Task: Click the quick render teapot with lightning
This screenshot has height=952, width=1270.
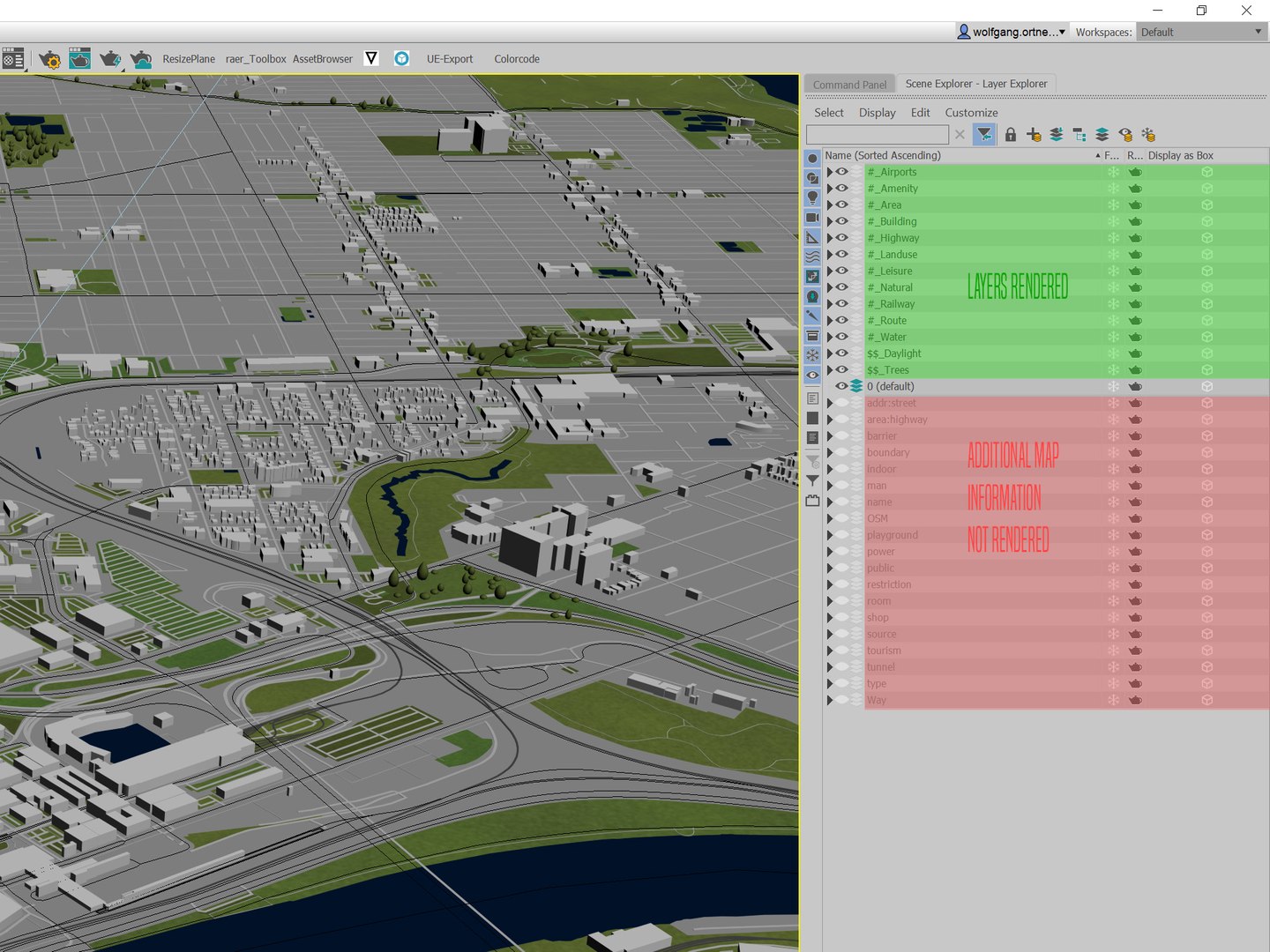Action: (110, 59)
